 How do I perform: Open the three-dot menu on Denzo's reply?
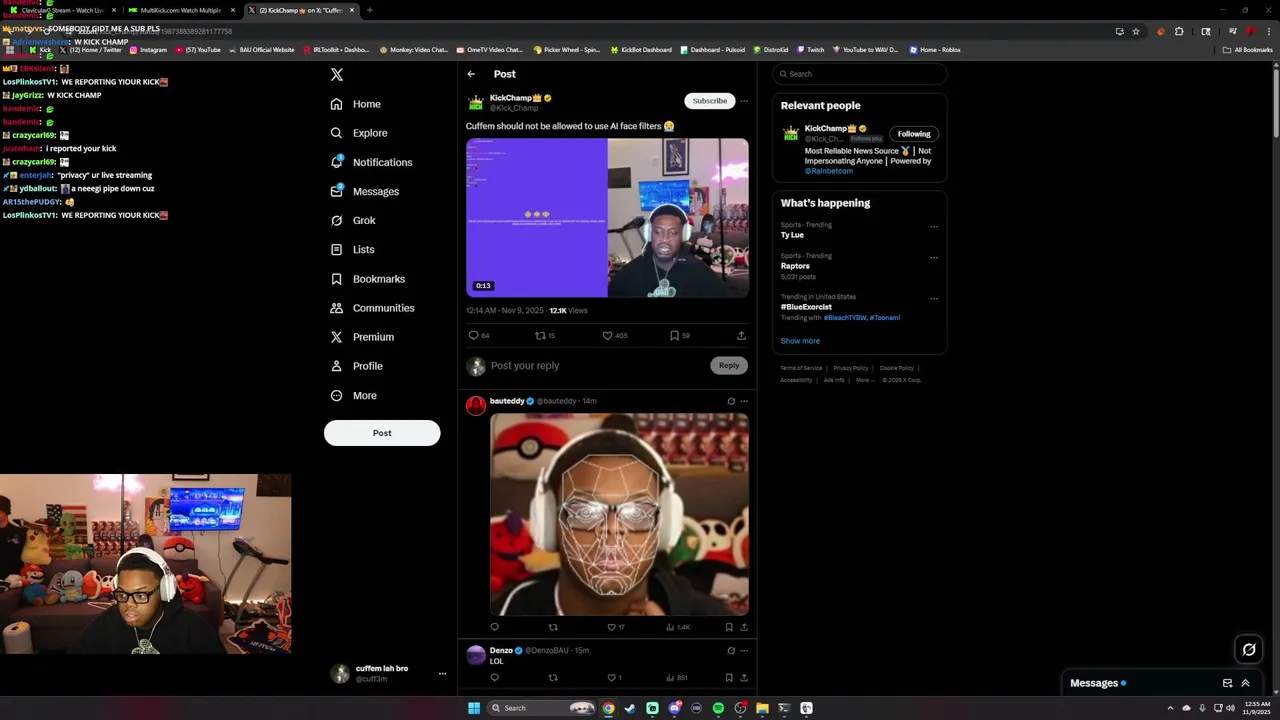click(743, 651)
